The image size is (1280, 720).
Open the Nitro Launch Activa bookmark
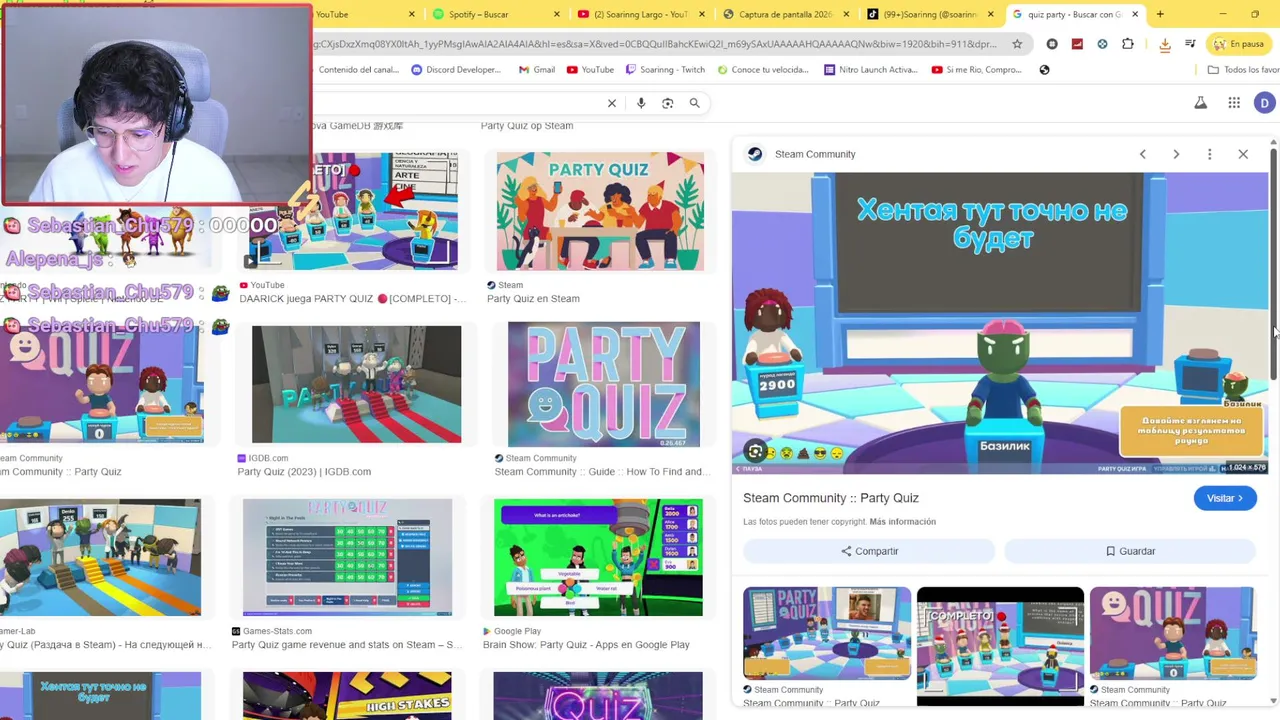[x=870, y=70]
